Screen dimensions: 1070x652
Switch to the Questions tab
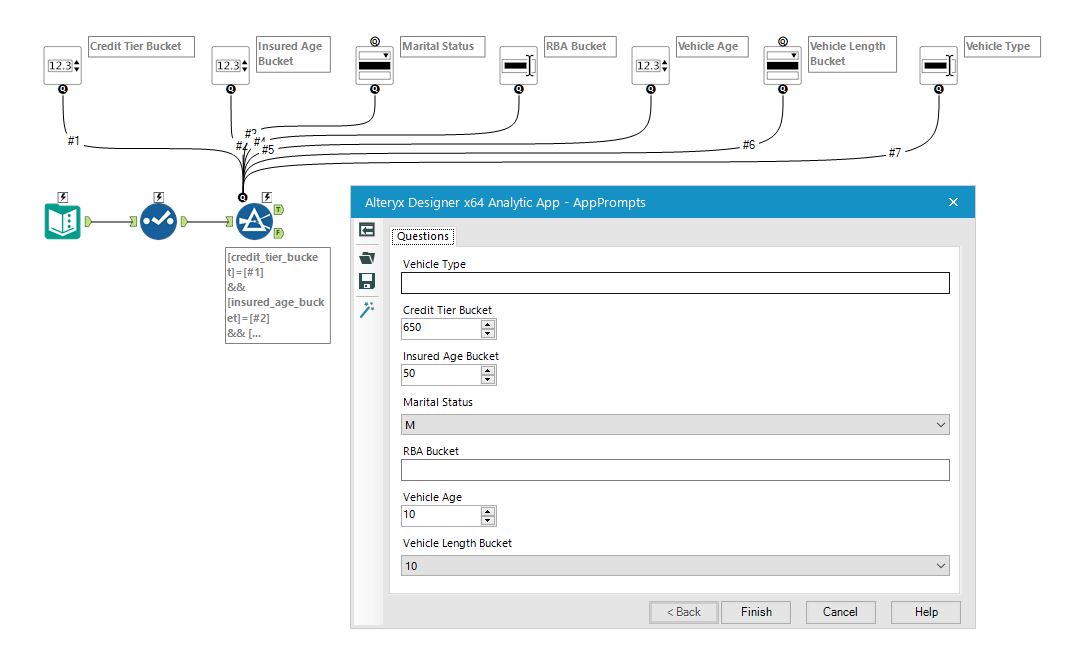coord(422,236)
